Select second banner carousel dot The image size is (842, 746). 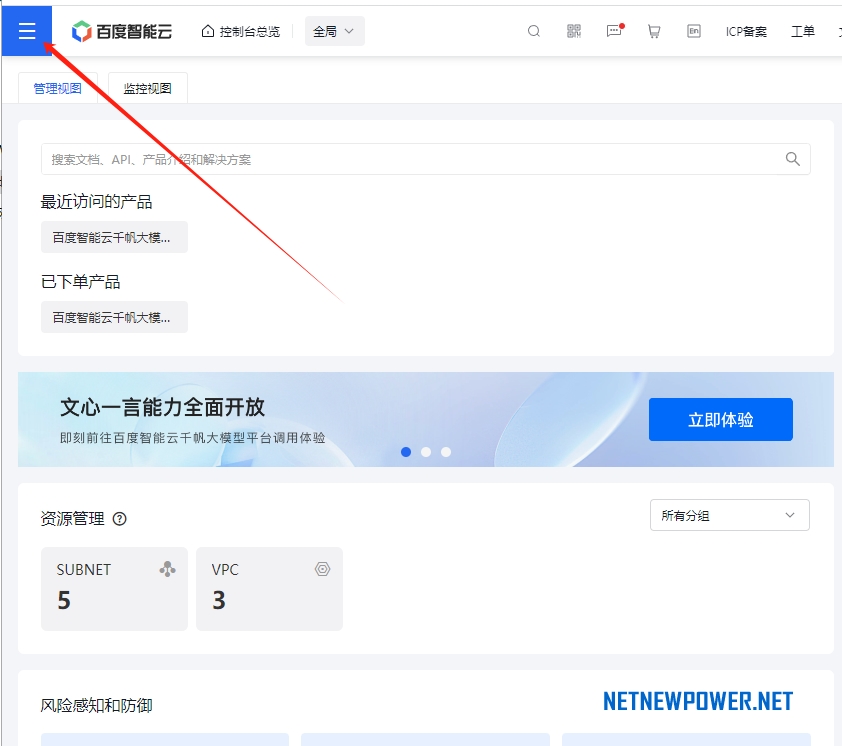pyautogui.click(x=426, y=452)
